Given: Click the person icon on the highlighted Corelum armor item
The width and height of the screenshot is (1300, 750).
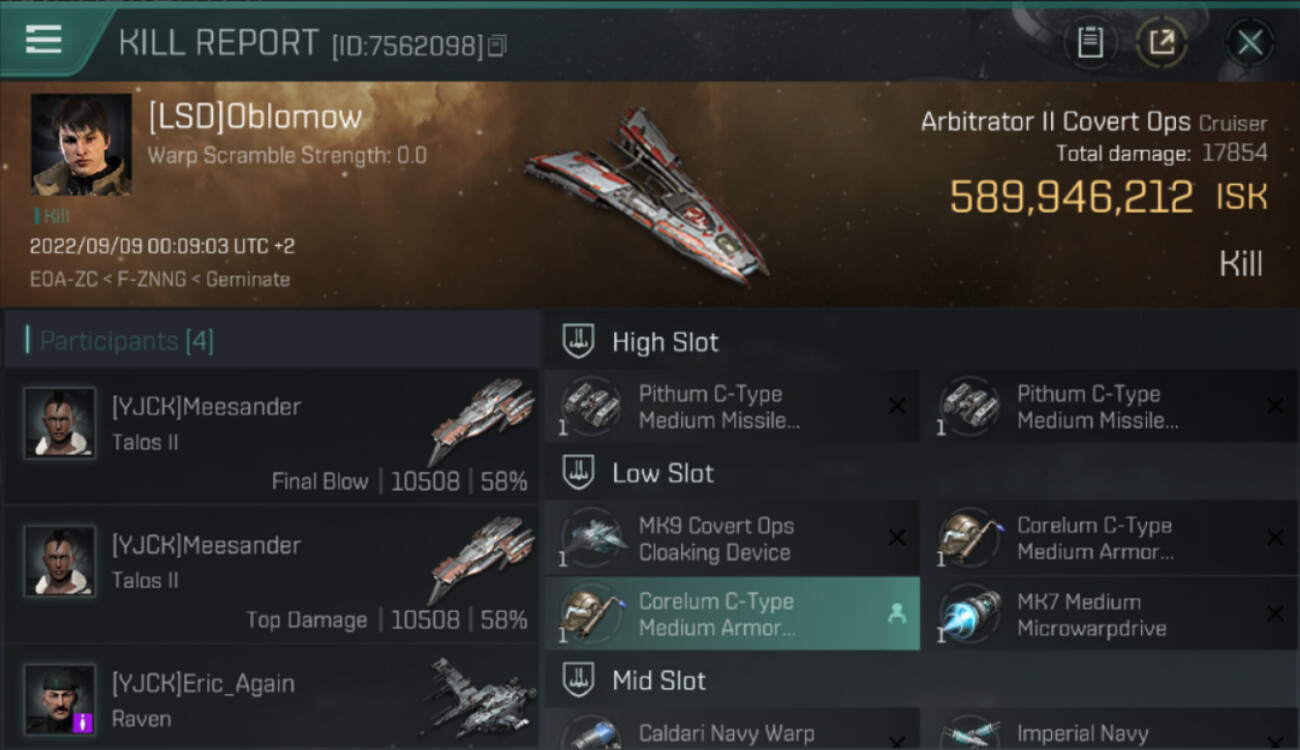Looking at the screenshot, I should click(897, 614).
